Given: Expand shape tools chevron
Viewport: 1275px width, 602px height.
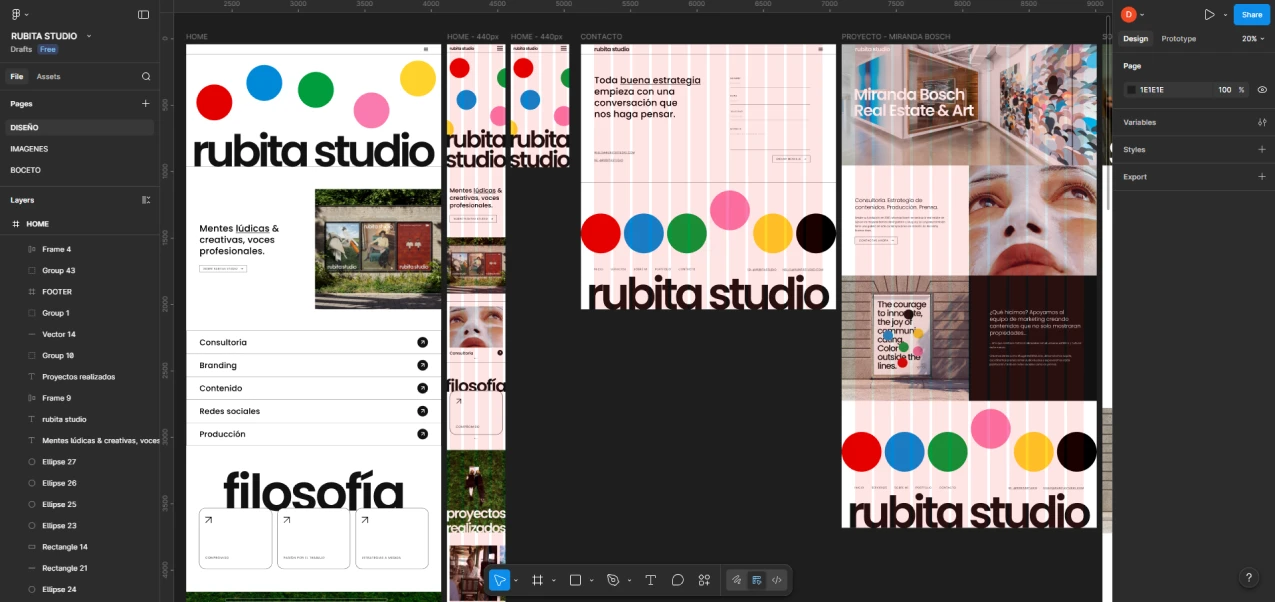Looking at the screenshot, I should [592, 580].
